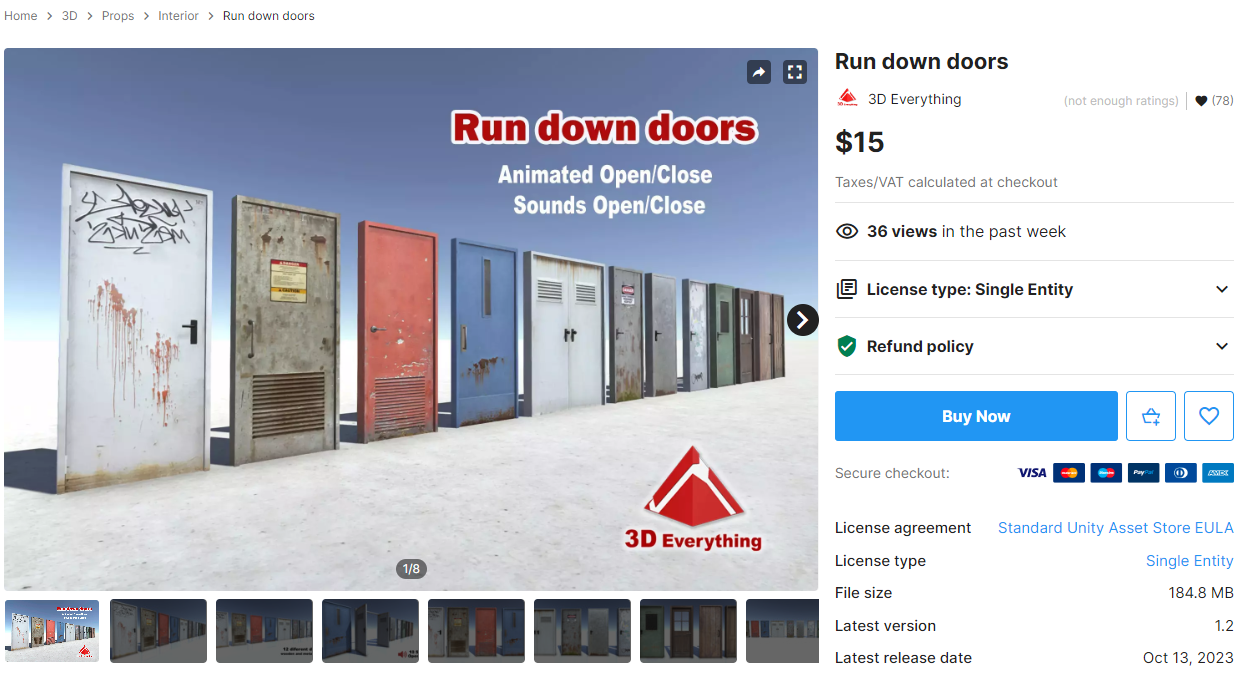
Task: Click the 3D Everything publisher logo icon
Action: click(x=847, y=99)
